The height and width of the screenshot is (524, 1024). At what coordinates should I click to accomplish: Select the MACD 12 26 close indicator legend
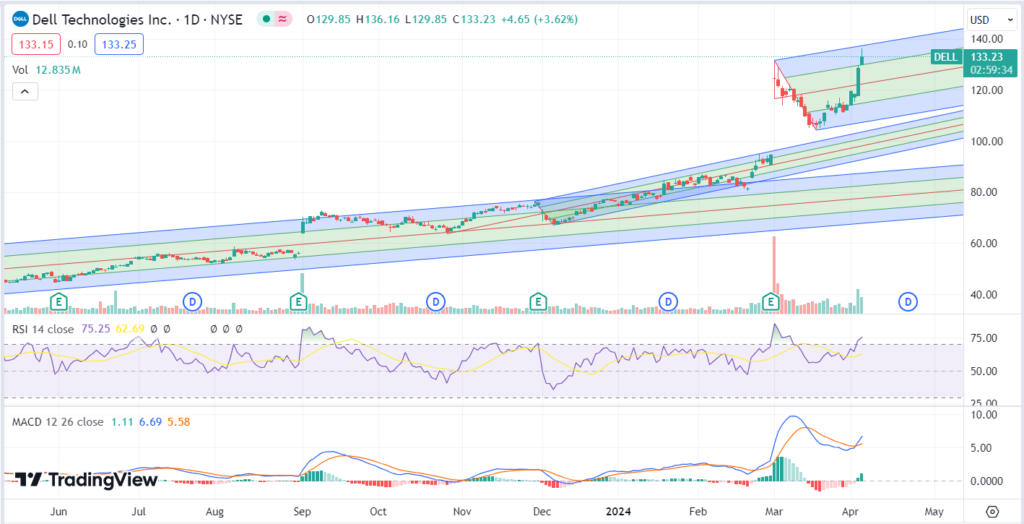coord(58,422)
